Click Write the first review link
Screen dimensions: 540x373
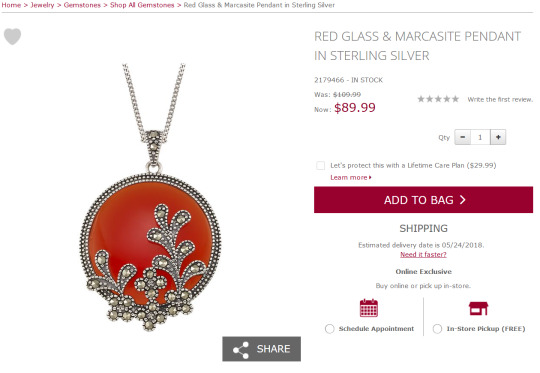[500, 100]
